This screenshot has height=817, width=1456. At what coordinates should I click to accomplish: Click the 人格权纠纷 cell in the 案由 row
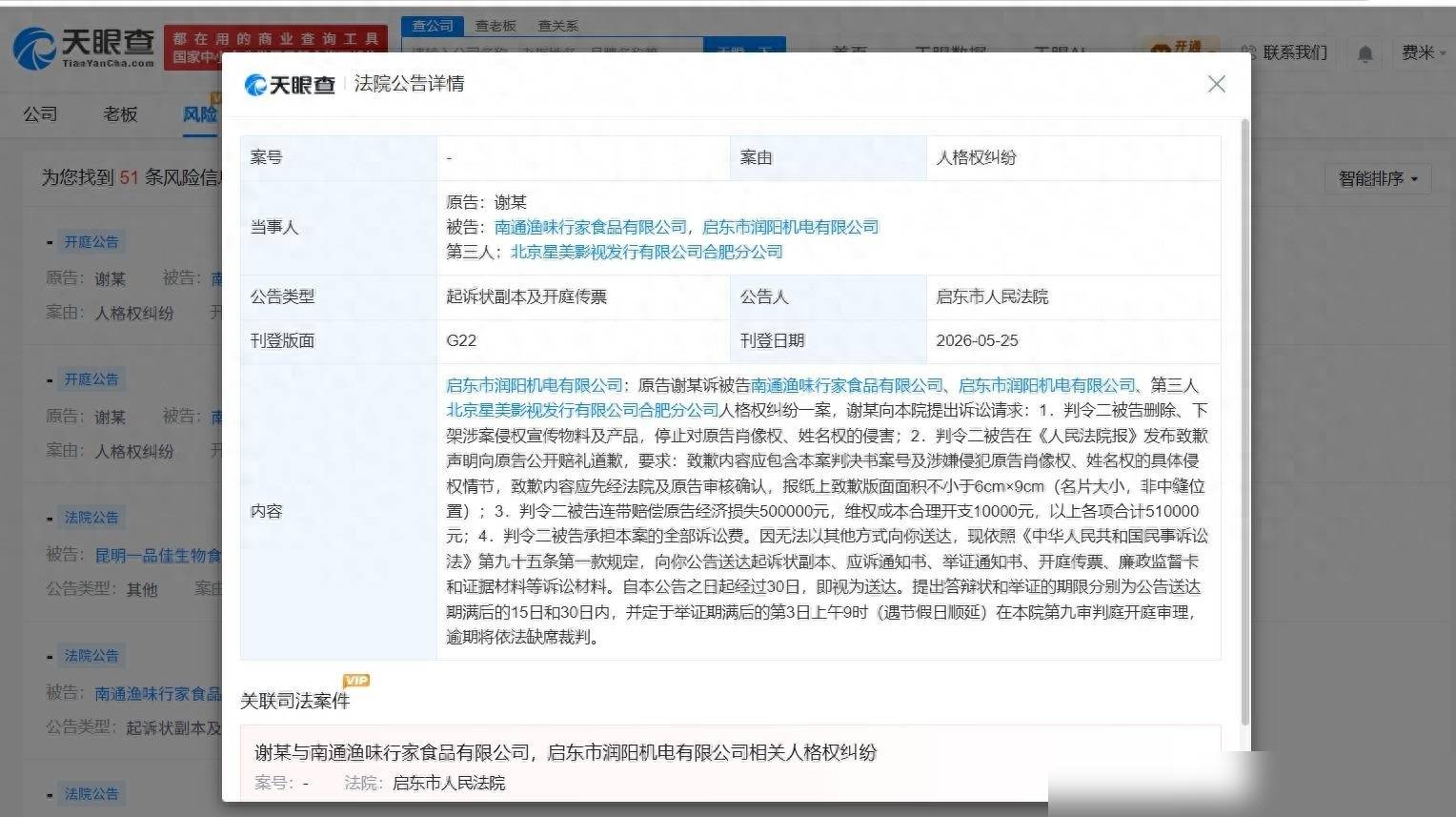pyautogui.click(x=976, y=157)
